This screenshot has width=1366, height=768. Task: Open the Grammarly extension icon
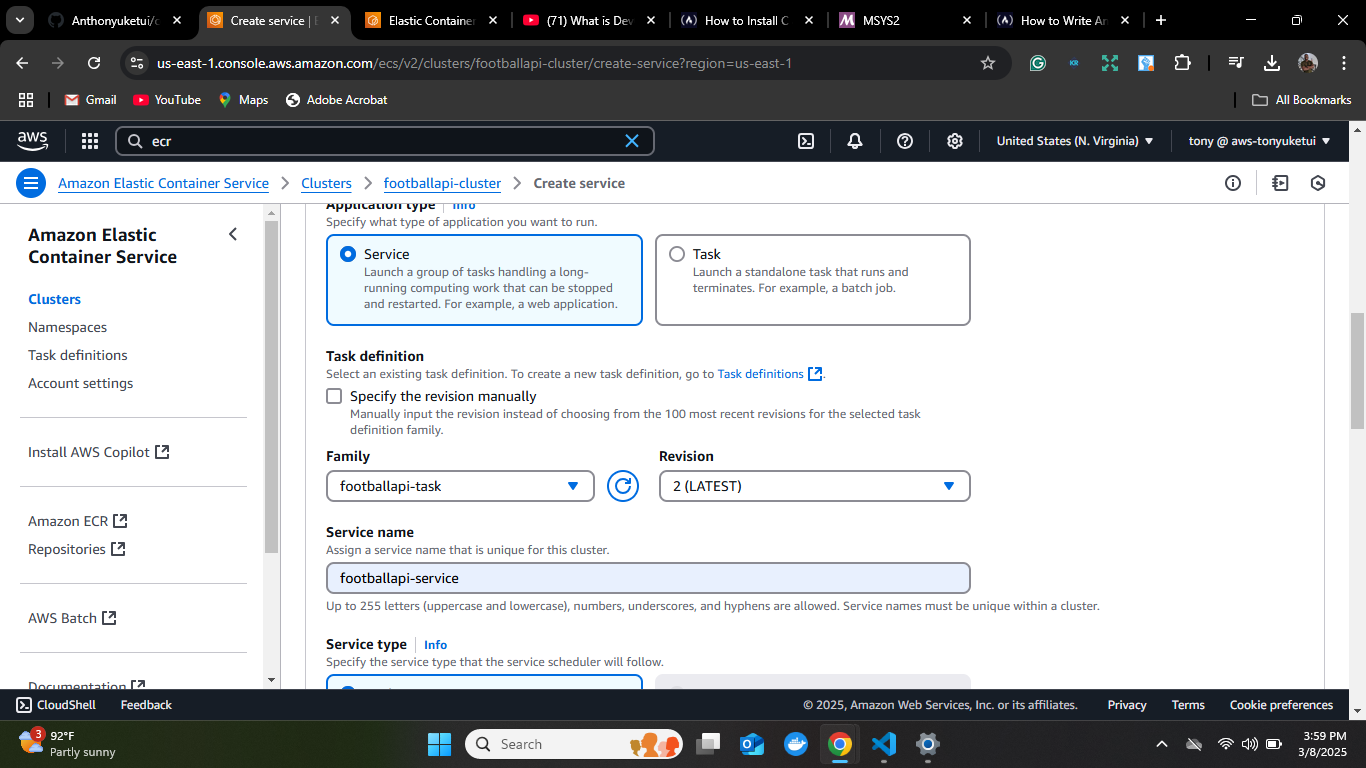pyautogui.click(x=1038, y=63)
